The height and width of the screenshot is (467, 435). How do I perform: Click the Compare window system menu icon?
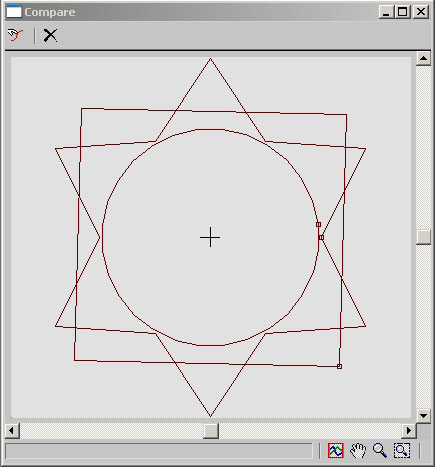click(14, 12)
